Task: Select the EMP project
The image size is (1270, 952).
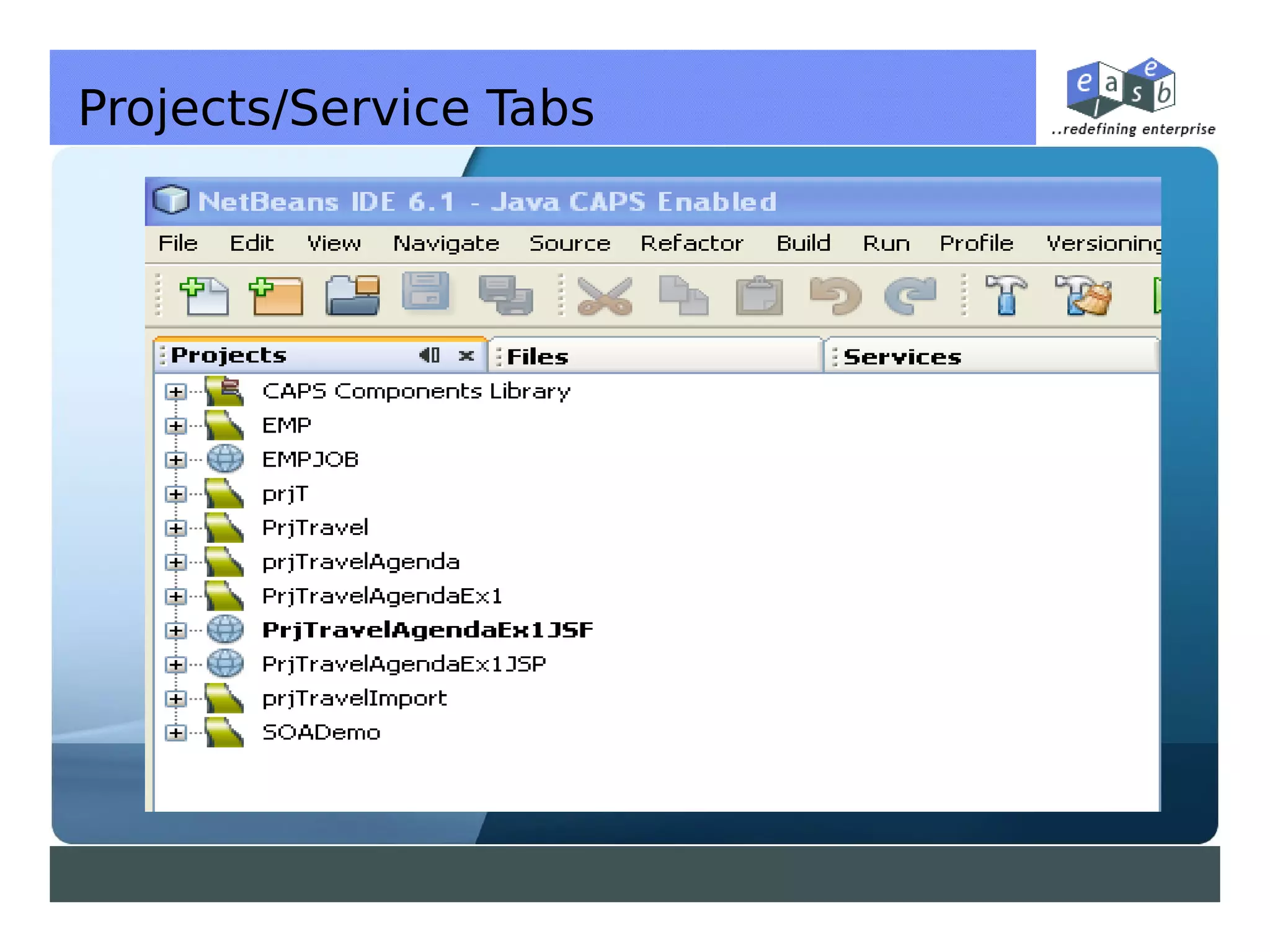Action: coord(286,425)
